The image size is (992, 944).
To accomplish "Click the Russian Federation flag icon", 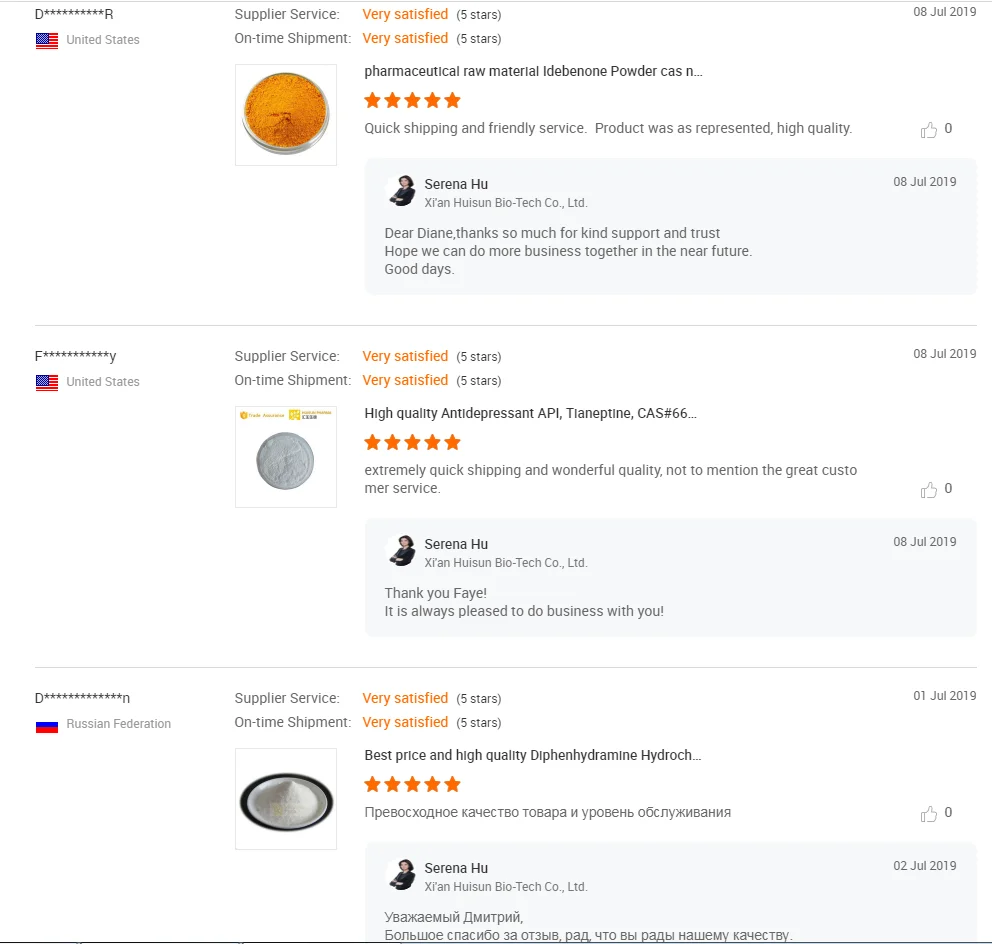I will 47,725.
